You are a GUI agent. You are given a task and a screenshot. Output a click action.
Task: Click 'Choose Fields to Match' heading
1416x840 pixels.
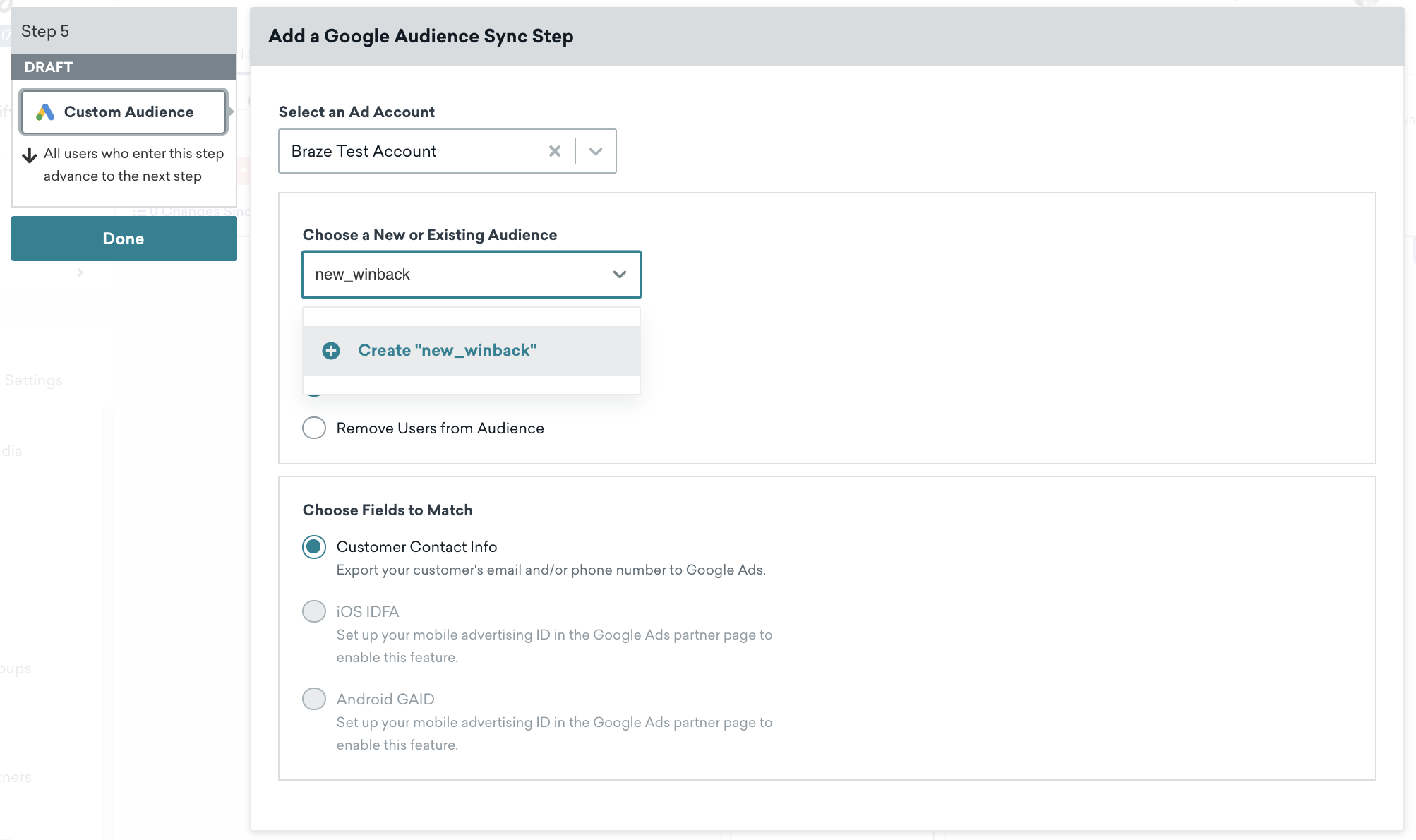[x=388, y=510]
